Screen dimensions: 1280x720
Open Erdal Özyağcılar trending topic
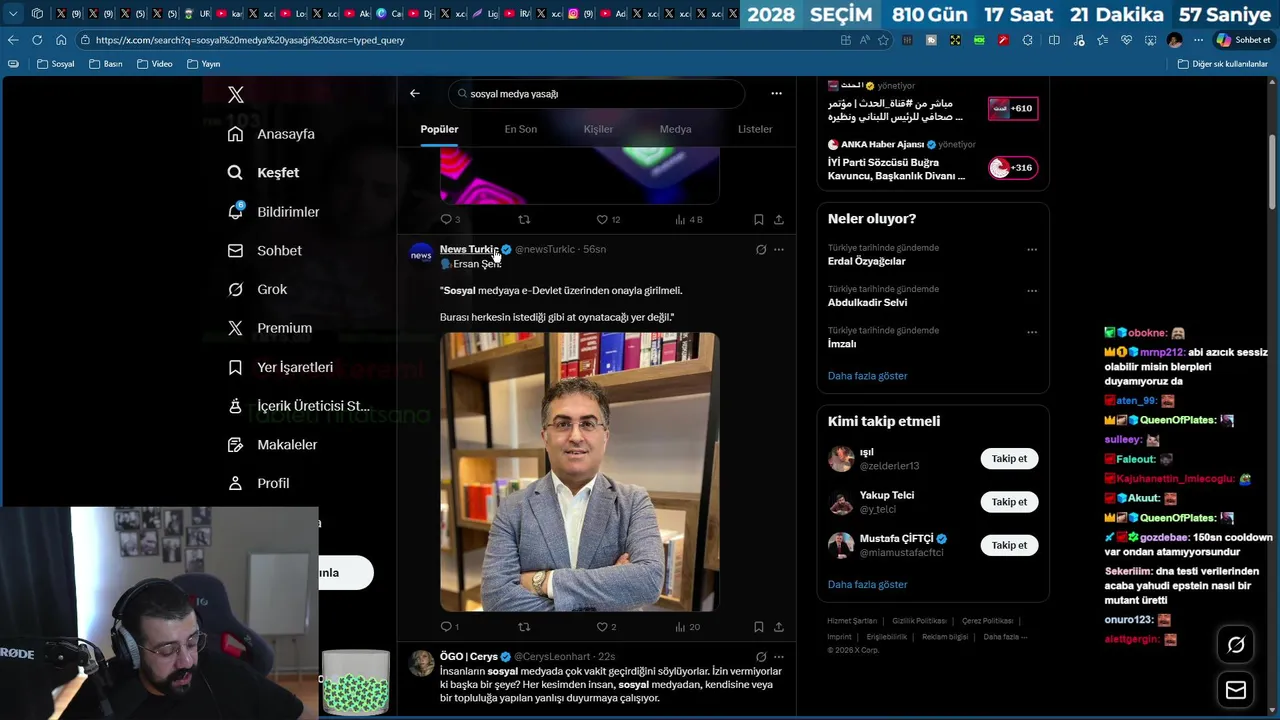866,261
